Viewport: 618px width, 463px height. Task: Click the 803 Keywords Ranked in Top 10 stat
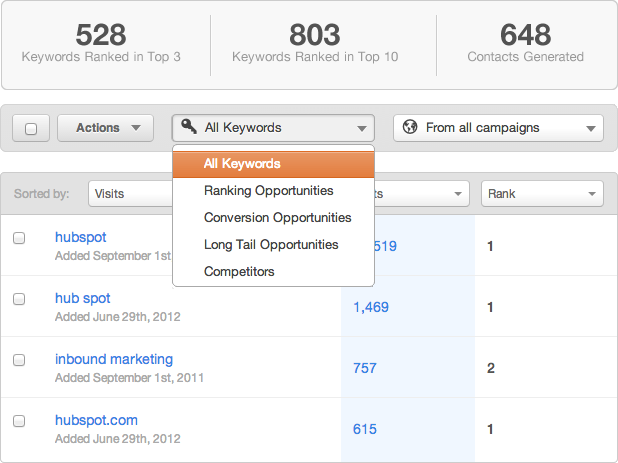point(315,43)
